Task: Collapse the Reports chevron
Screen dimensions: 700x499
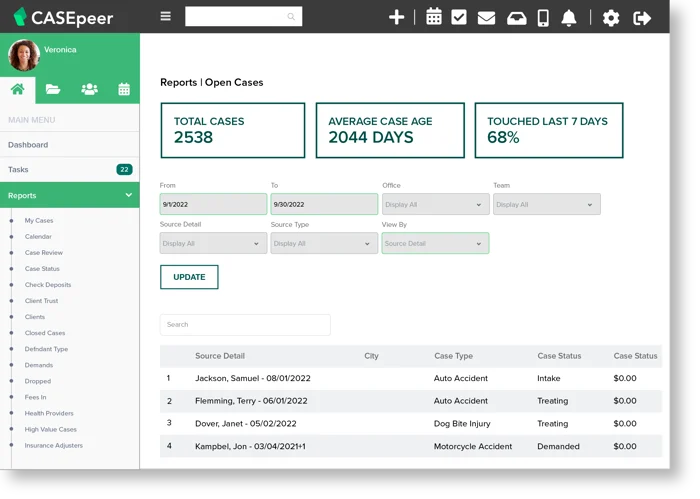Action: 129,195
